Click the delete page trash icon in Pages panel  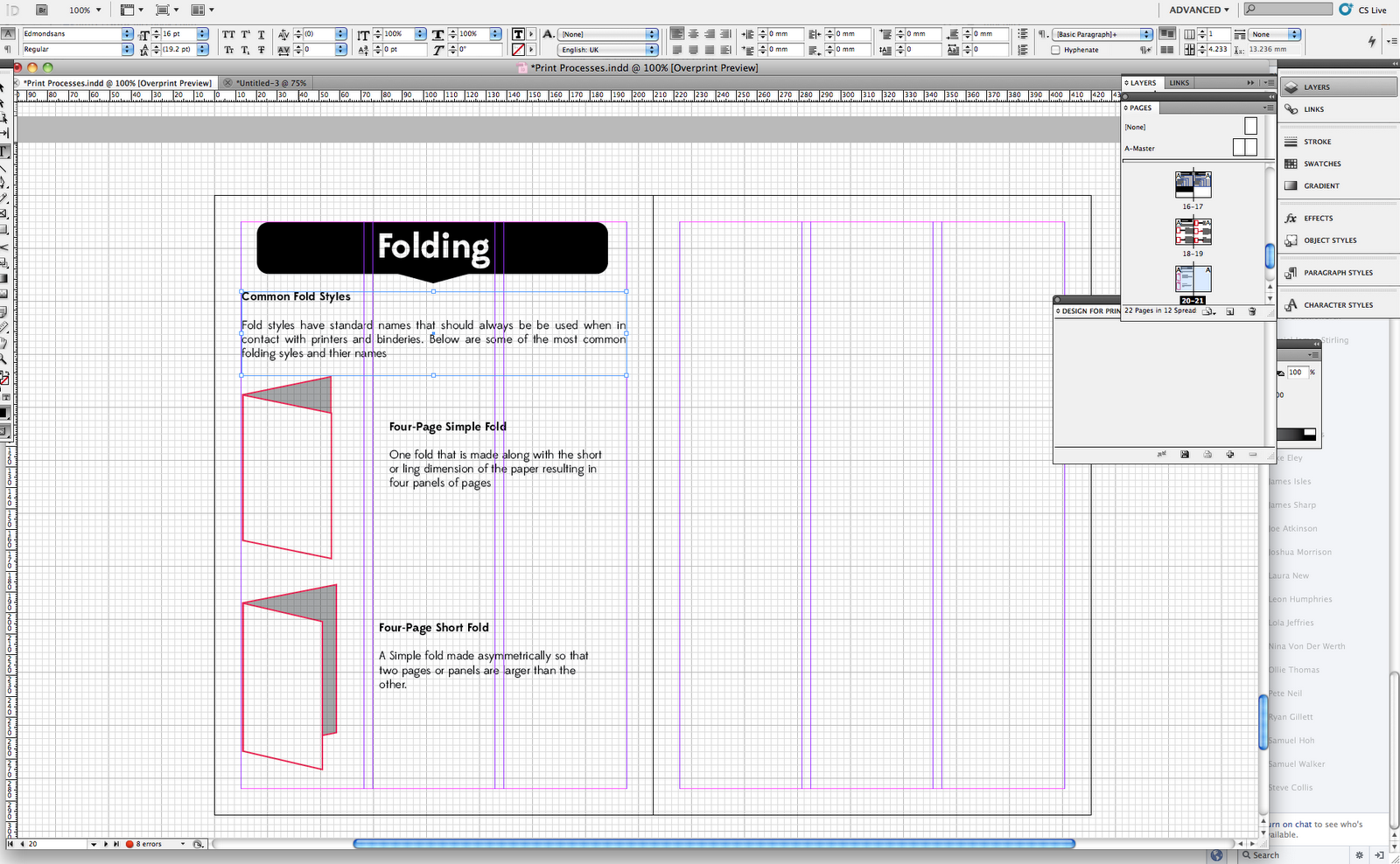[1250, 311]
